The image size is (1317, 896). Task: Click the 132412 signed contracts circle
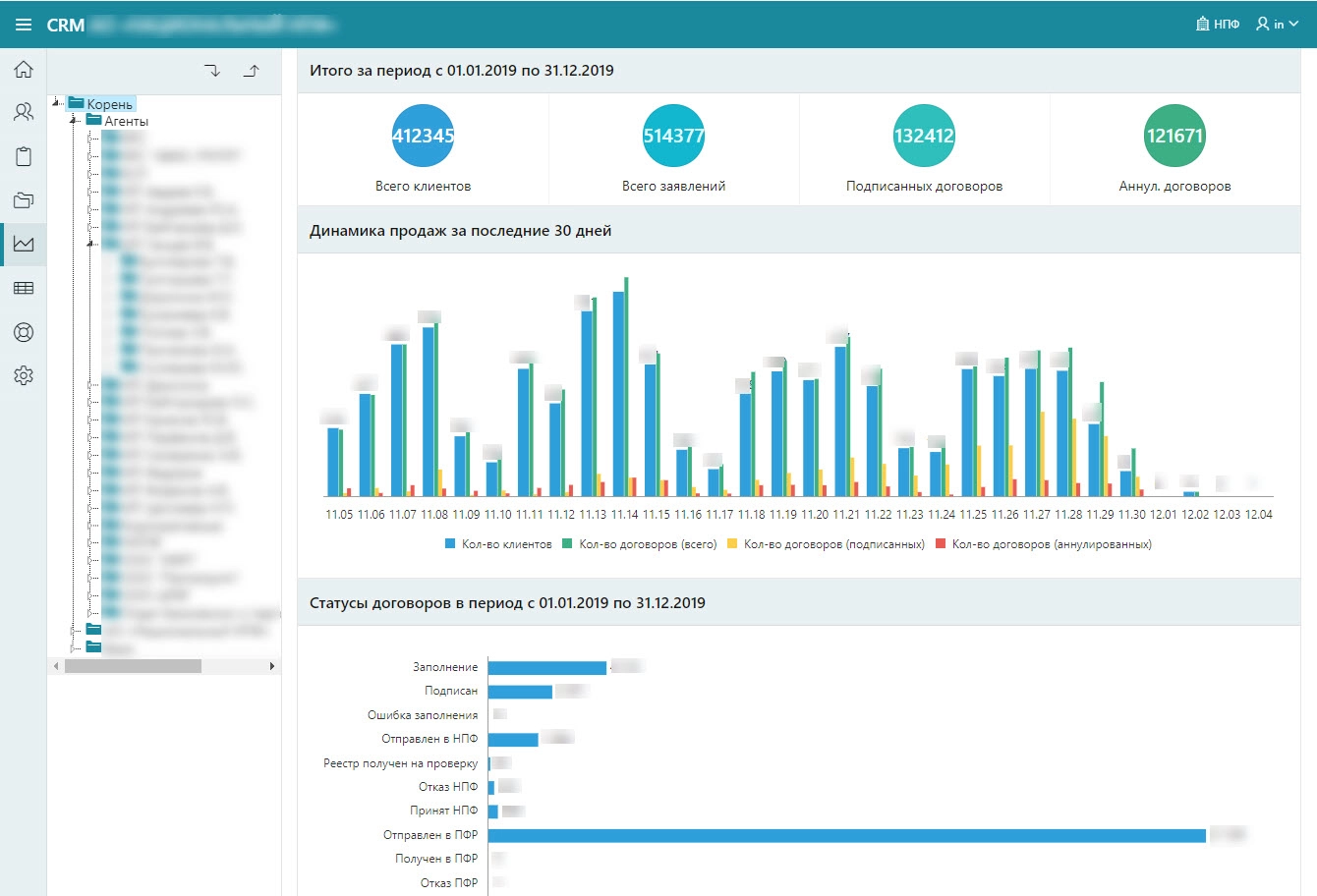(x=924, y=136)
